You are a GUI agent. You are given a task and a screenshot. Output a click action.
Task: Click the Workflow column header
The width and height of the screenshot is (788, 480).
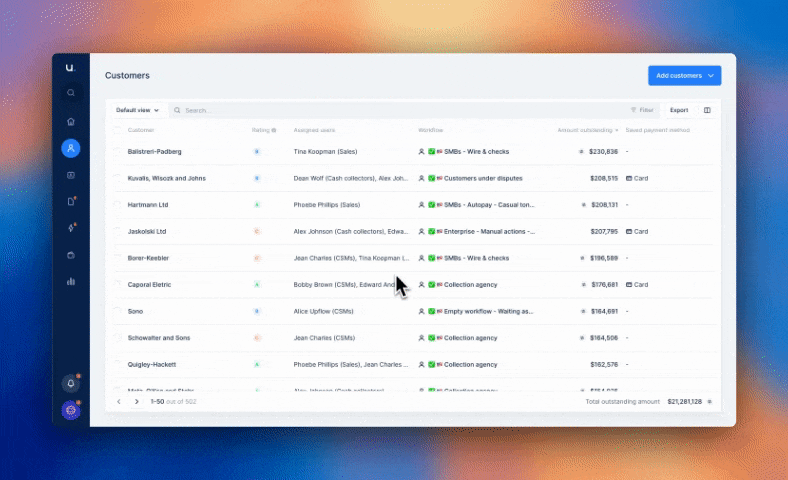(x=430, y=130)
